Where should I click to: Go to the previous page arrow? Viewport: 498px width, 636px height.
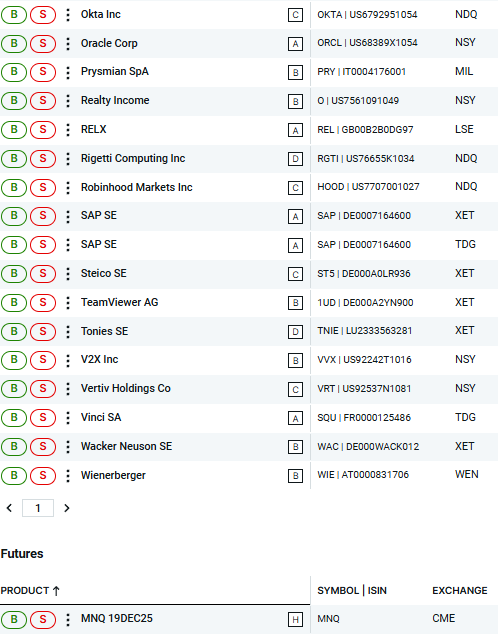point(9,508)
